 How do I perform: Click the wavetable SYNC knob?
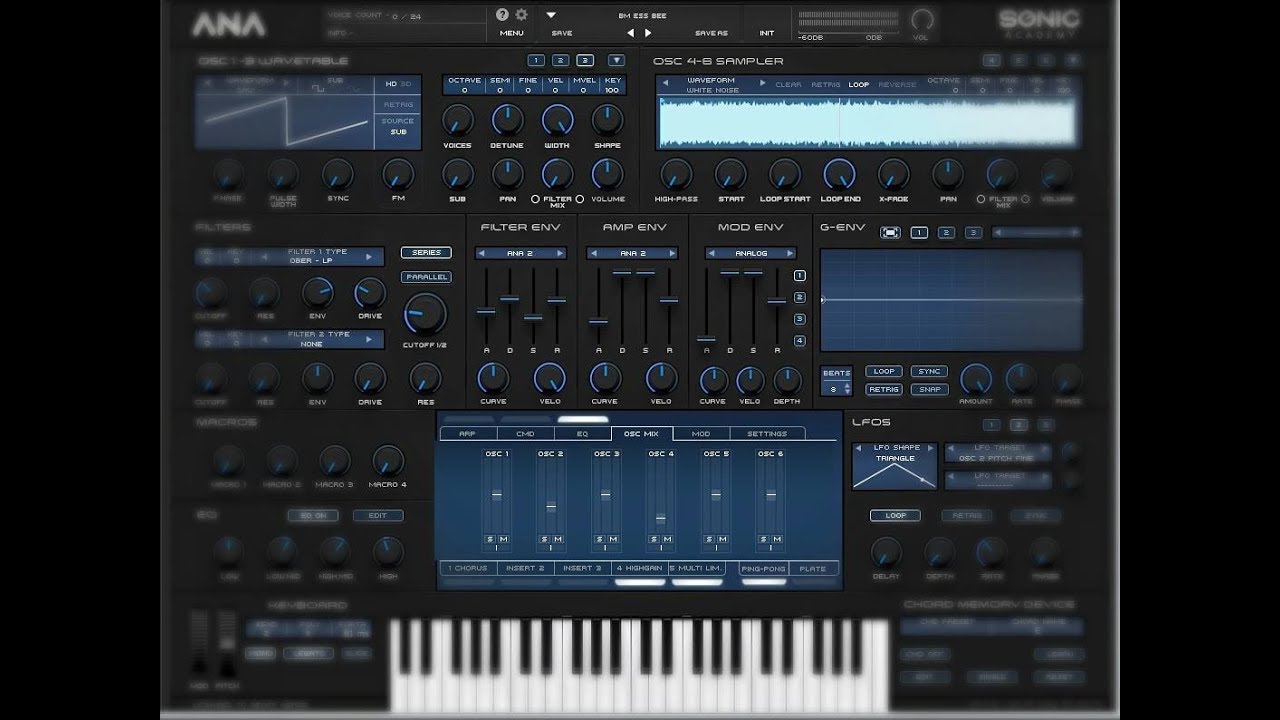(x=337, y=175)
